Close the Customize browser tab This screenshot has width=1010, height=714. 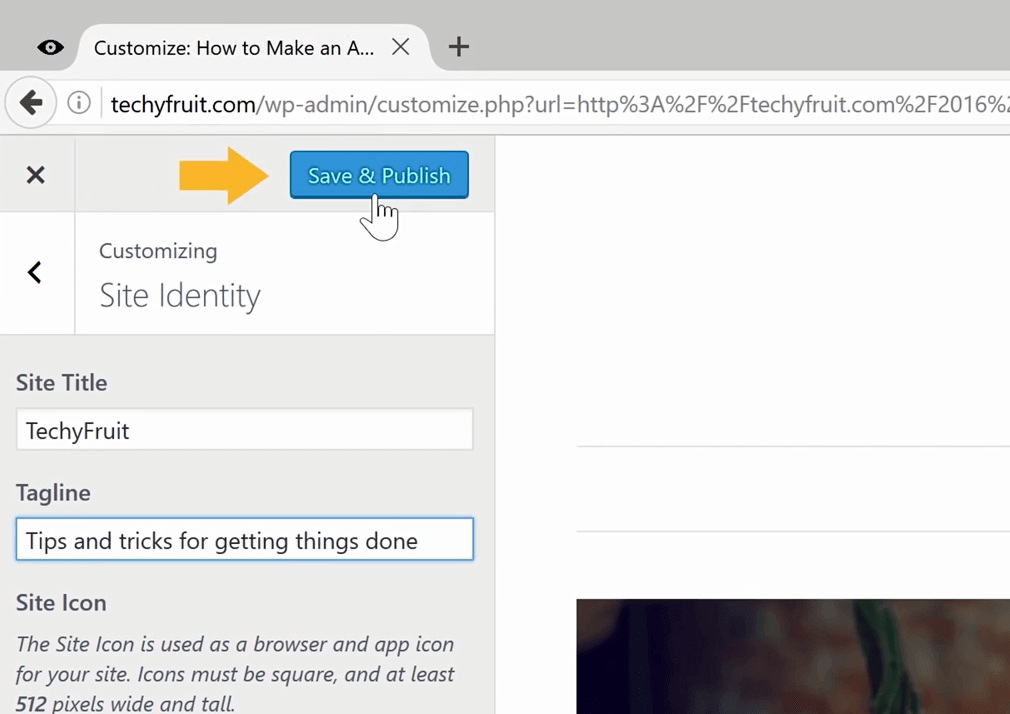(401, 46)
